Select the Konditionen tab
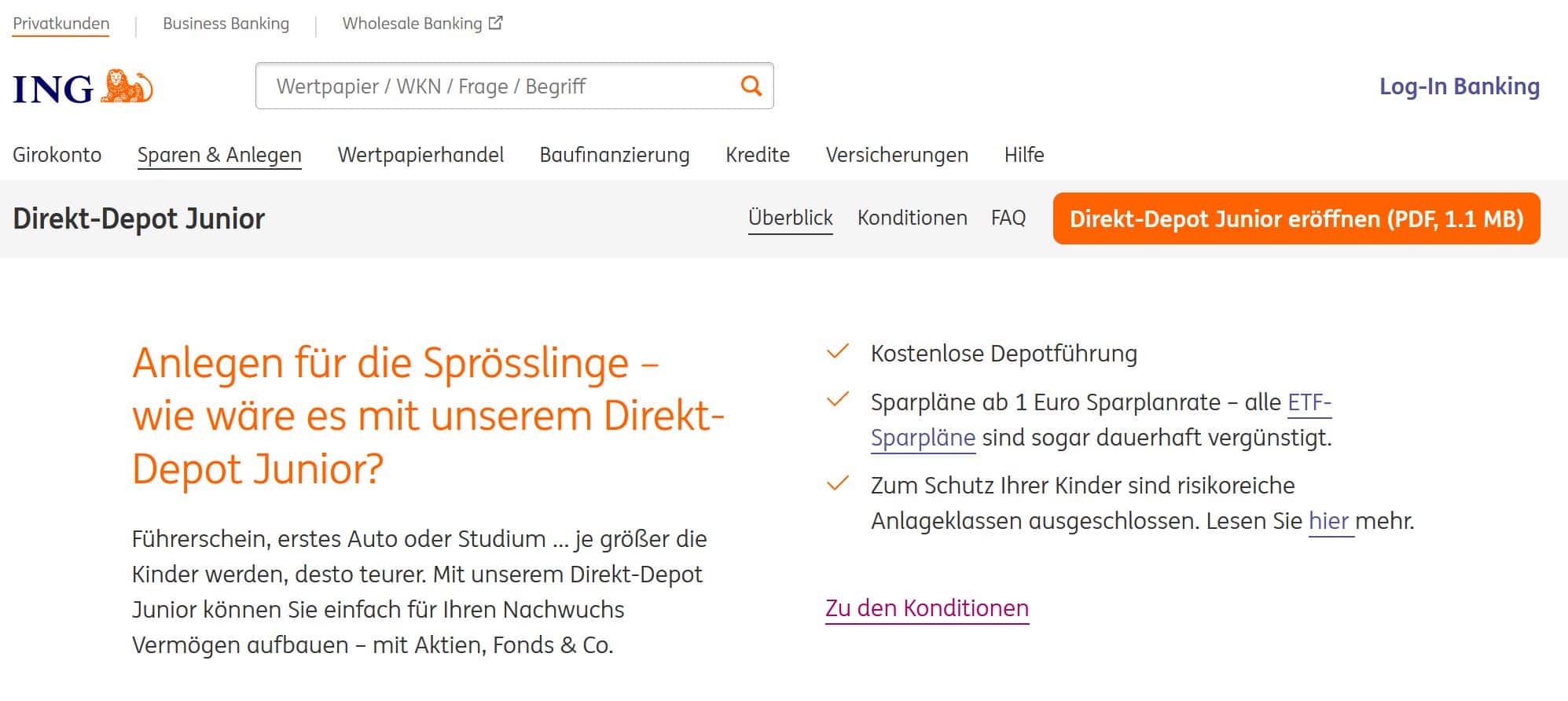This screenshot has height=701, width=1568. point(912,218)
